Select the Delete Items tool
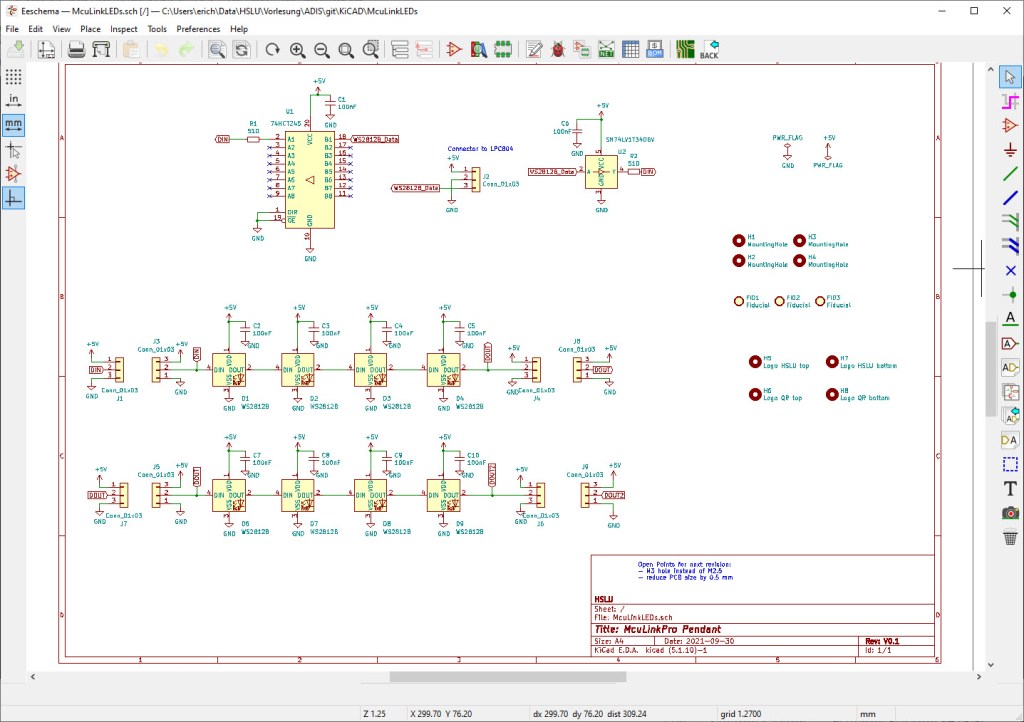The image size is (1024, 722). (1011, 537)
